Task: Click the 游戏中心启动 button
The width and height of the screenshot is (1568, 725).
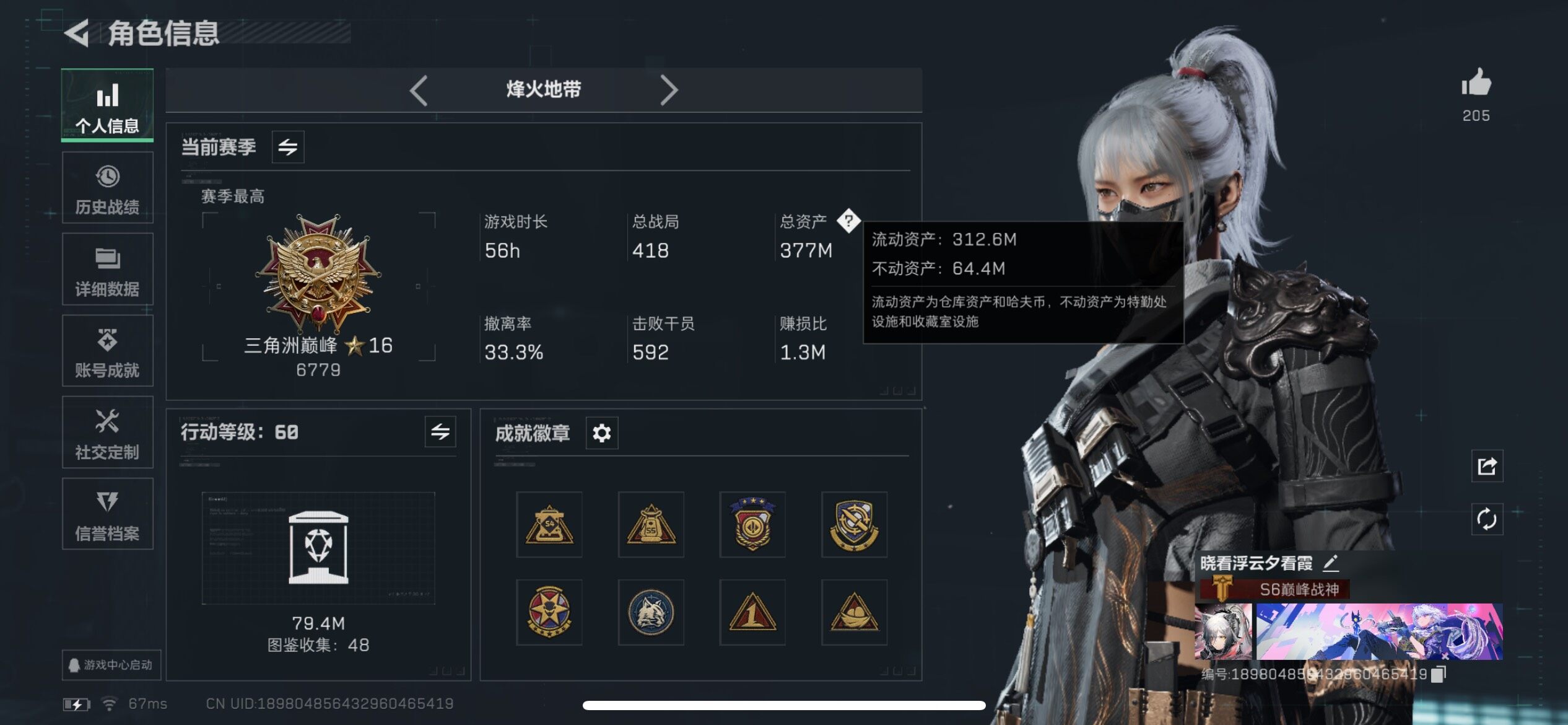Action: click(111, 665)
